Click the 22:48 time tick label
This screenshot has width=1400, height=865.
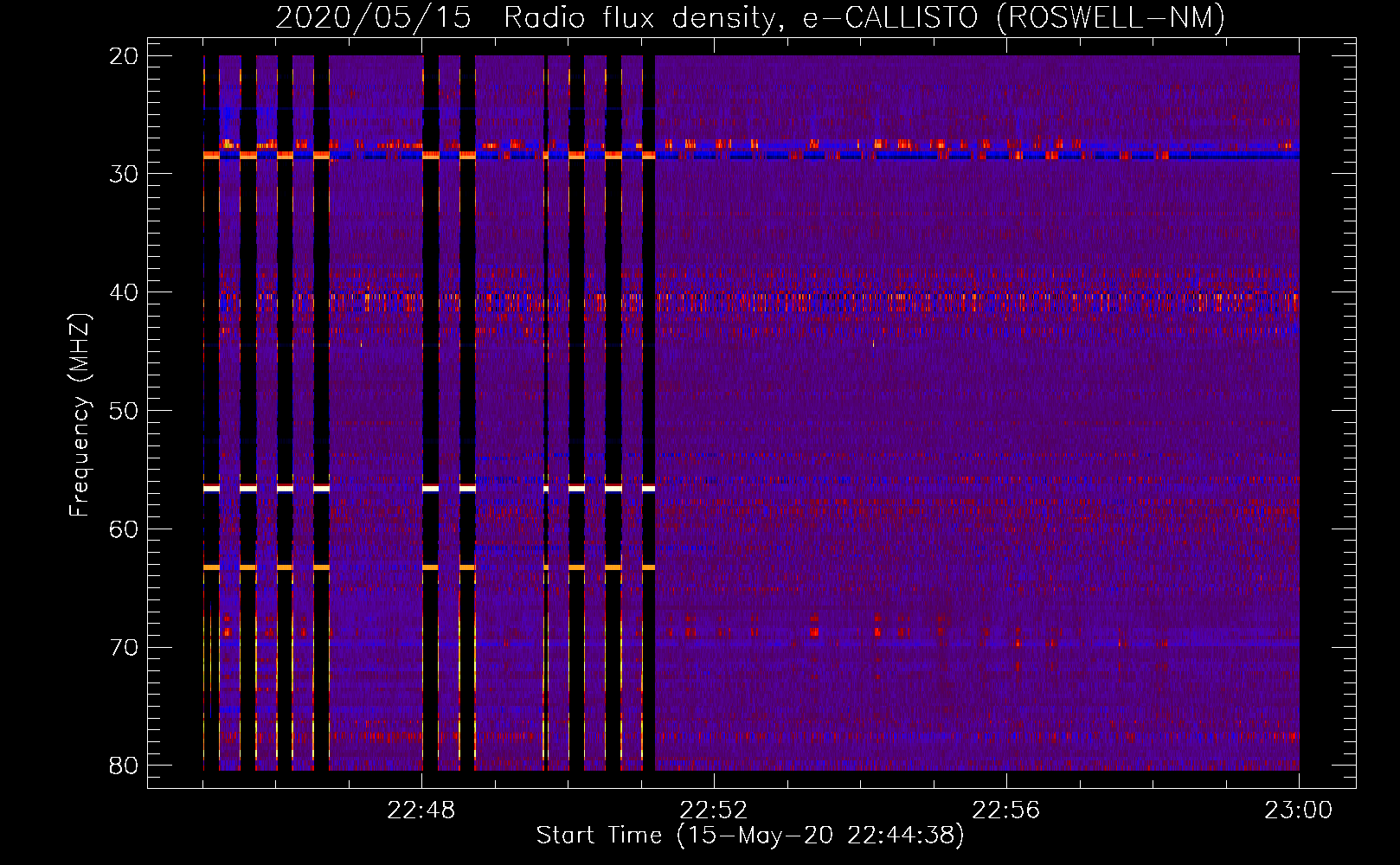(421, 811)
